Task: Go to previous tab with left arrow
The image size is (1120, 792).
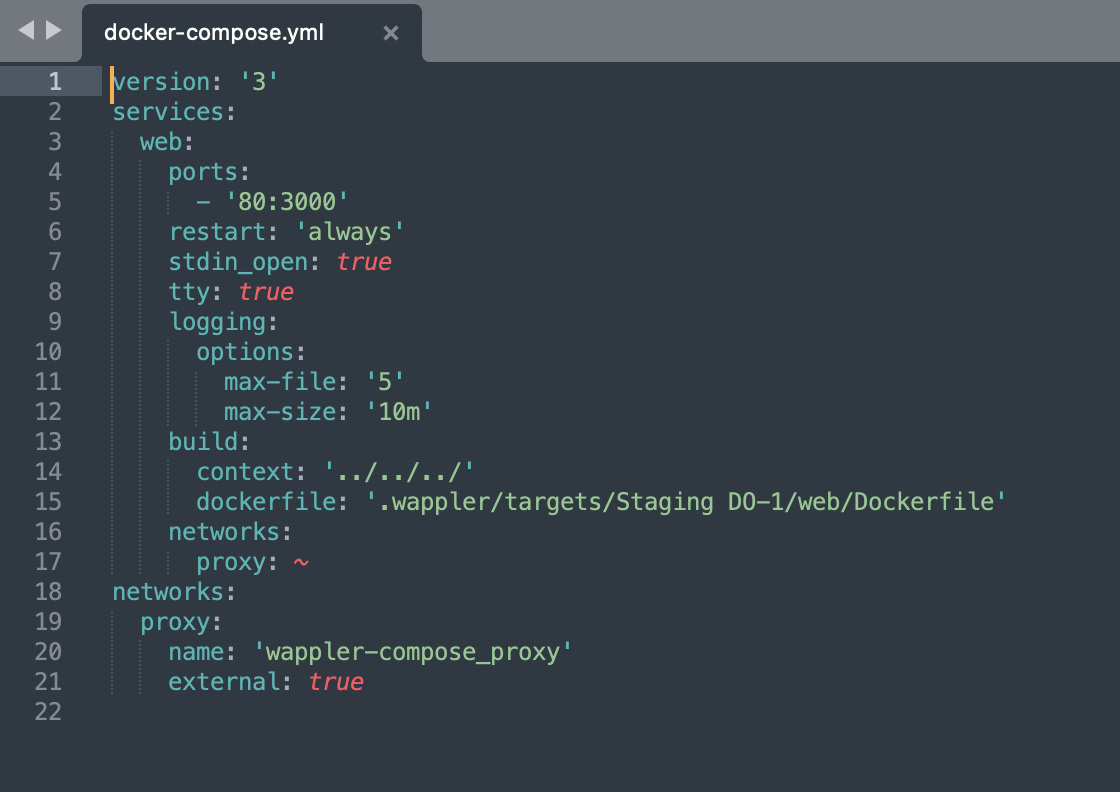Action: (26, 30)
